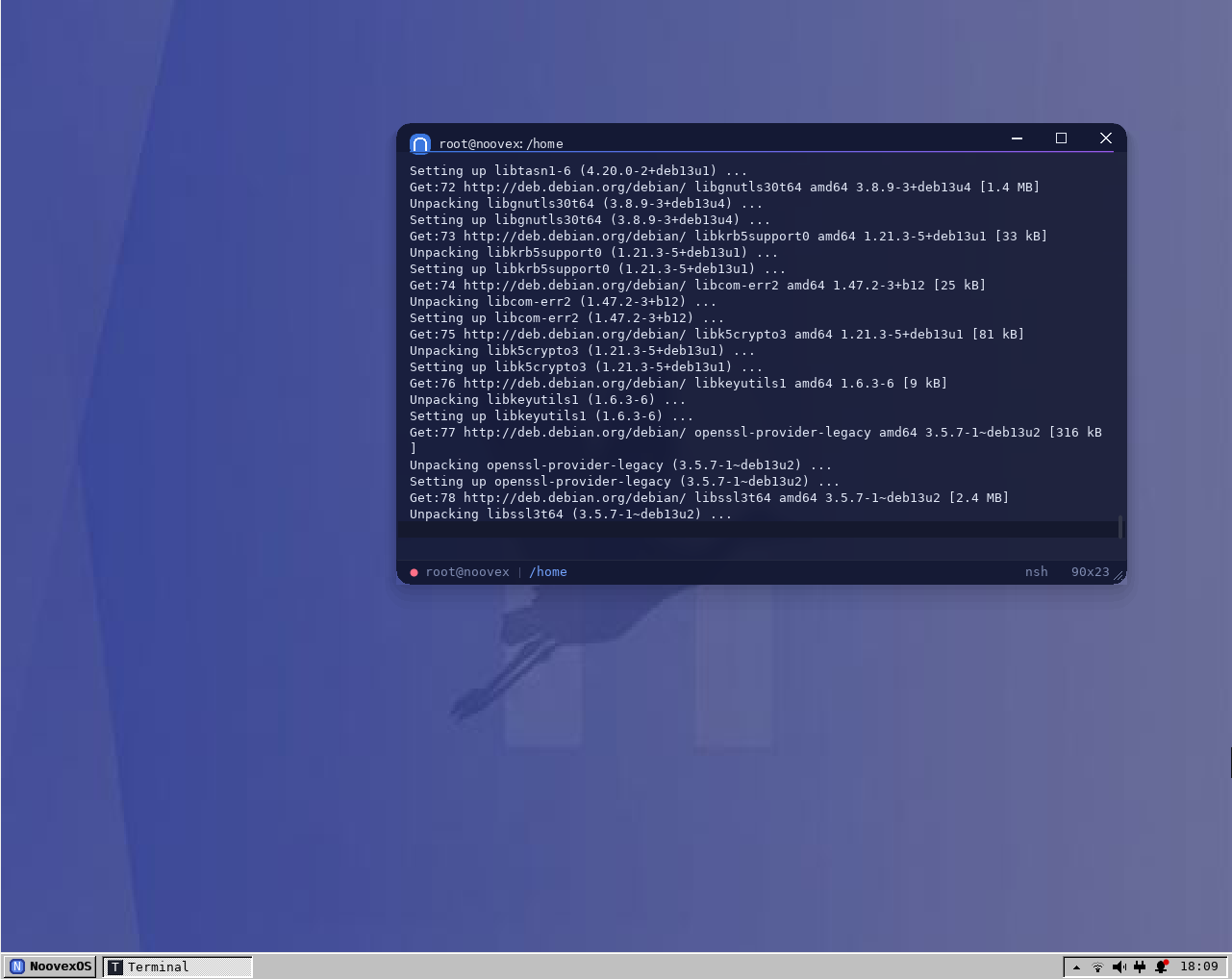This screenshot has height=979, width=1232.
Task: Open the Wi-Fi network tray icon
Action: pos(1097,966)
